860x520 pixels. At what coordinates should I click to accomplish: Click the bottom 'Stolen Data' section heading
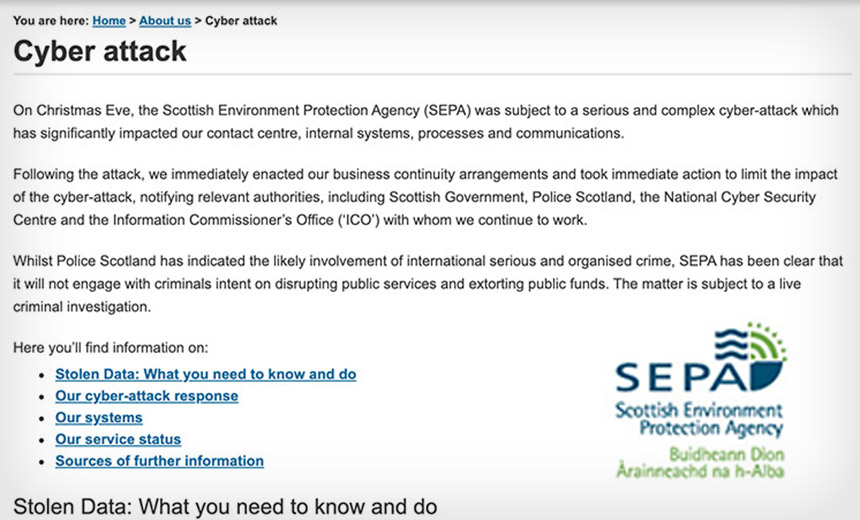225,505
